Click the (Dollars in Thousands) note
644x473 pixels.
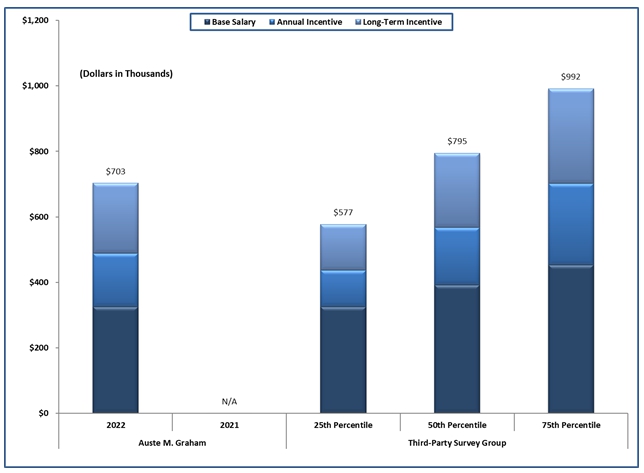click(126, 74)
